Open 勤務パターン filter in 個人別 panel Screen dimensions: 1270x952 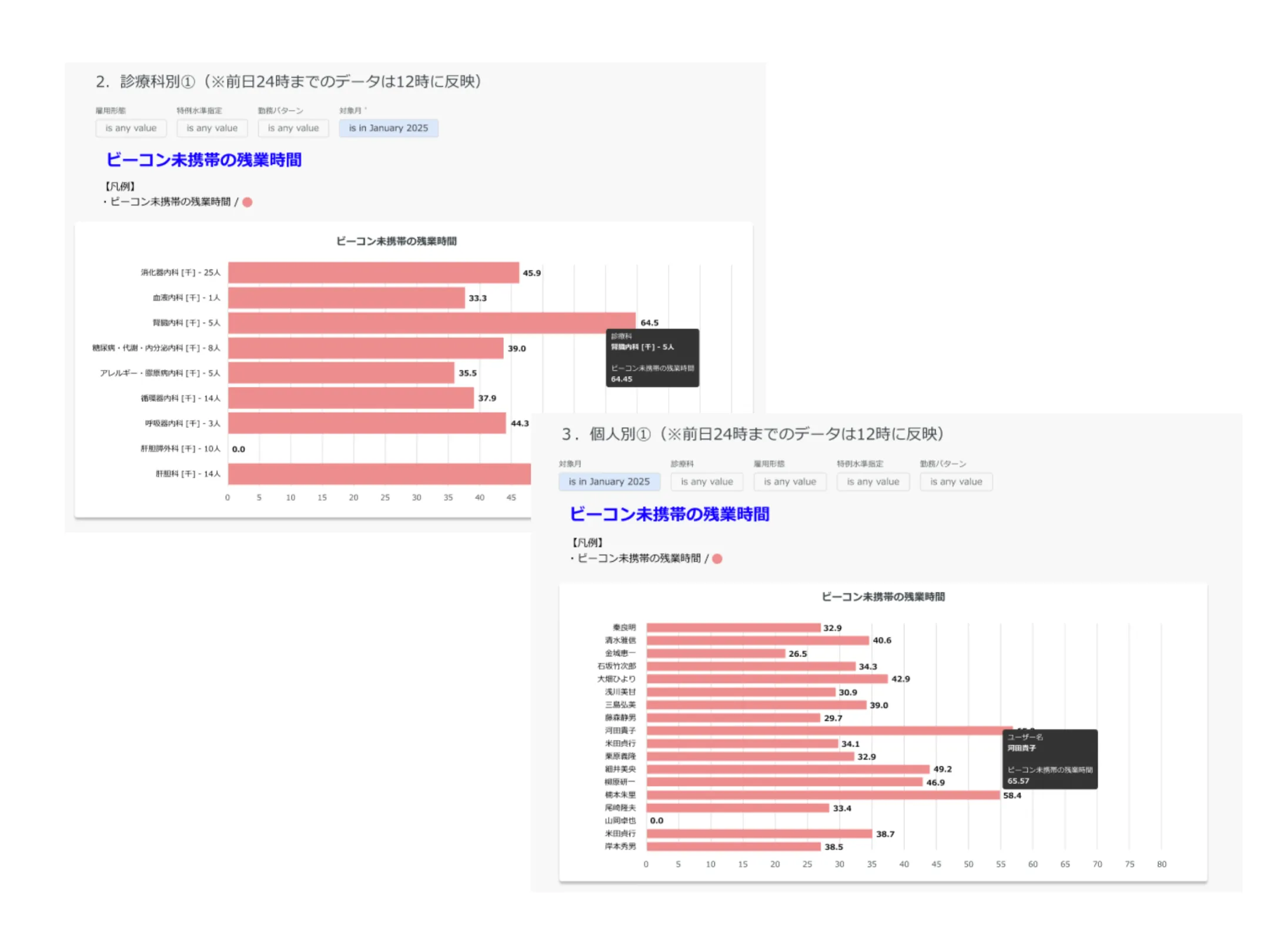click(x=955, y=482)
